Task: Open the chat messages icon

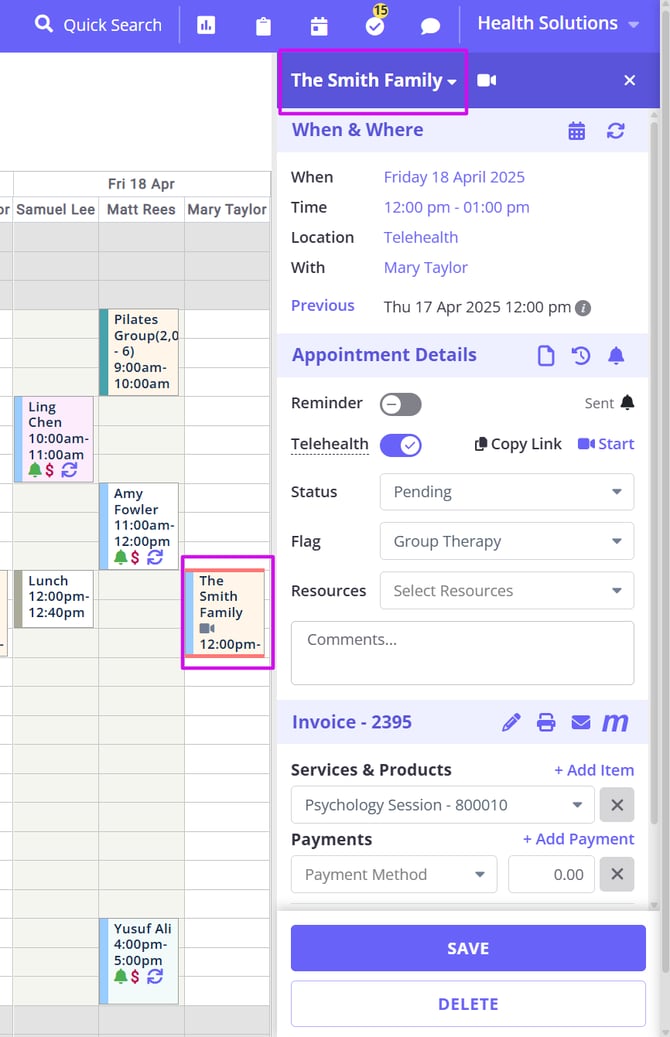Action: (x=430, y=26)
